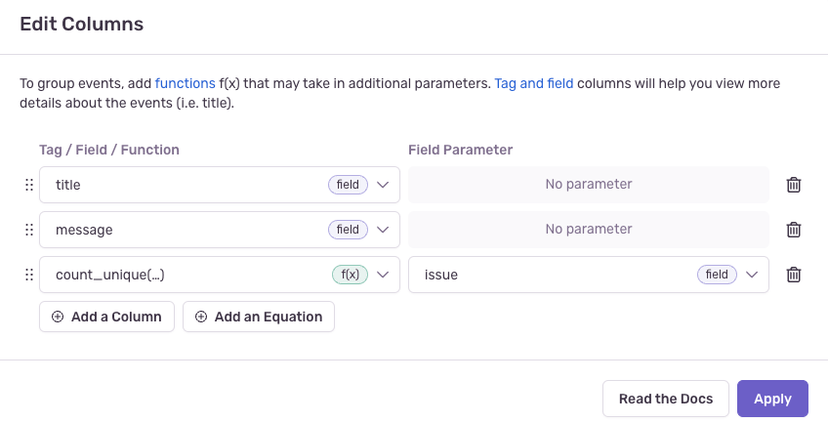Click the plus icon on Add a Column
828x430 pixels.
pos(57,317)
